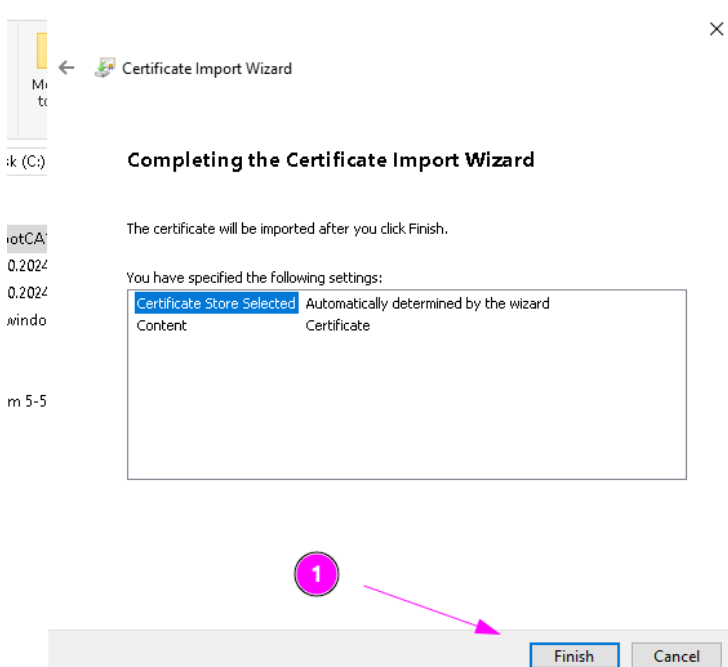Viewport: 728px width, 667px height.
Task: Close the wizard with the X button
Action: (715, 29)
